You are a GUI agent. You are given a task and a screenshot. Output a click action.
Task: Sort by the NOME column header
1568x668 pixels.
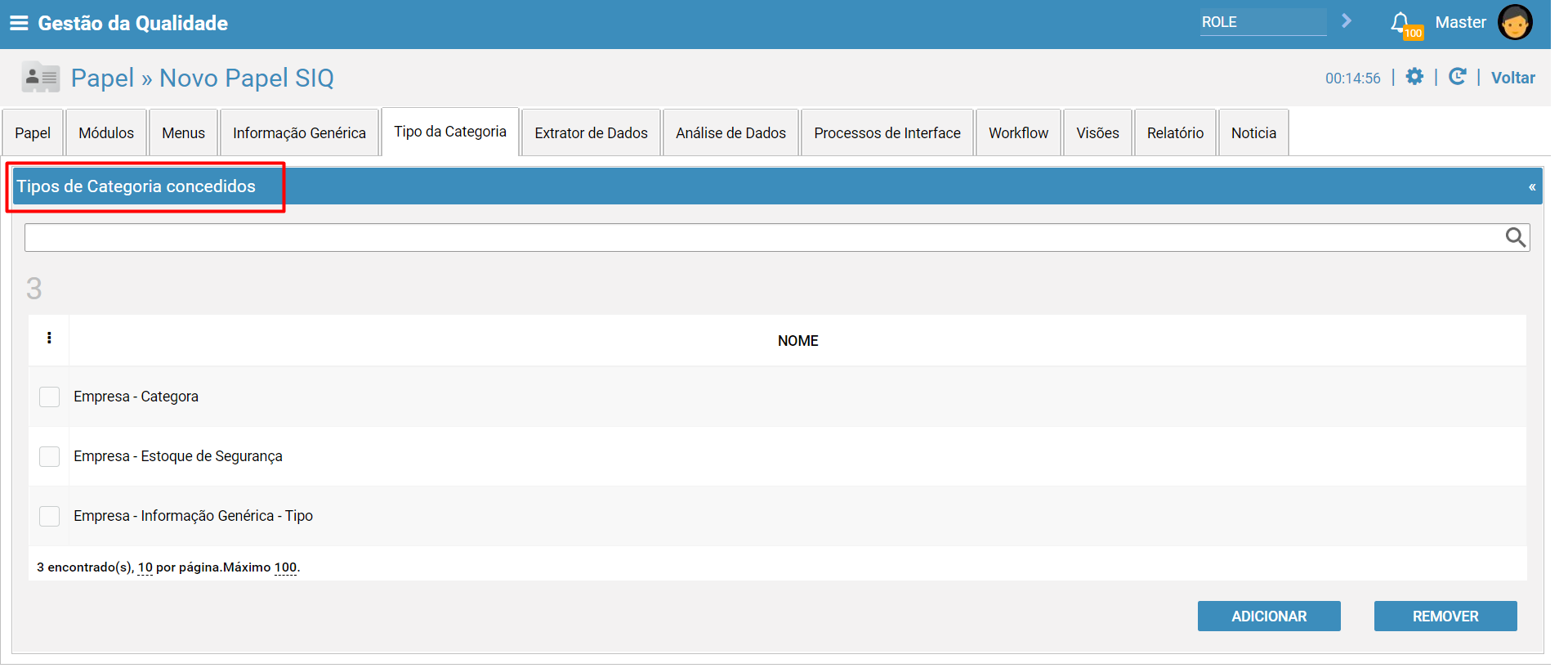797,341
